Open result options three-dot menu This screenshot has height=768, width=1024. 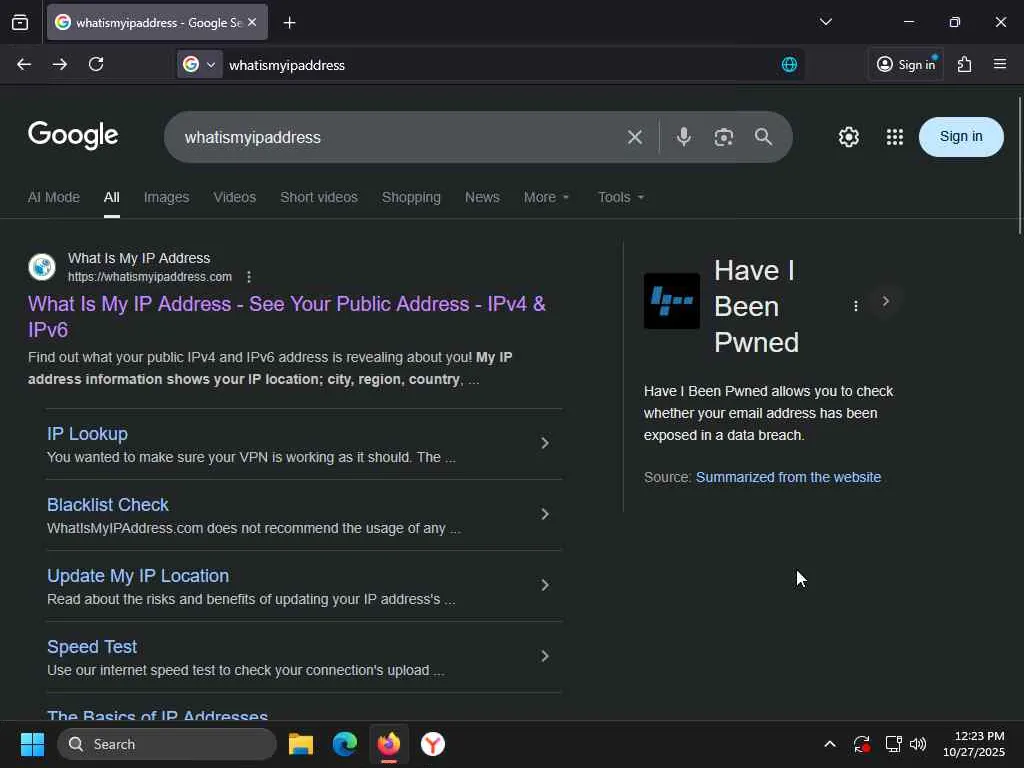coord(249,277)
